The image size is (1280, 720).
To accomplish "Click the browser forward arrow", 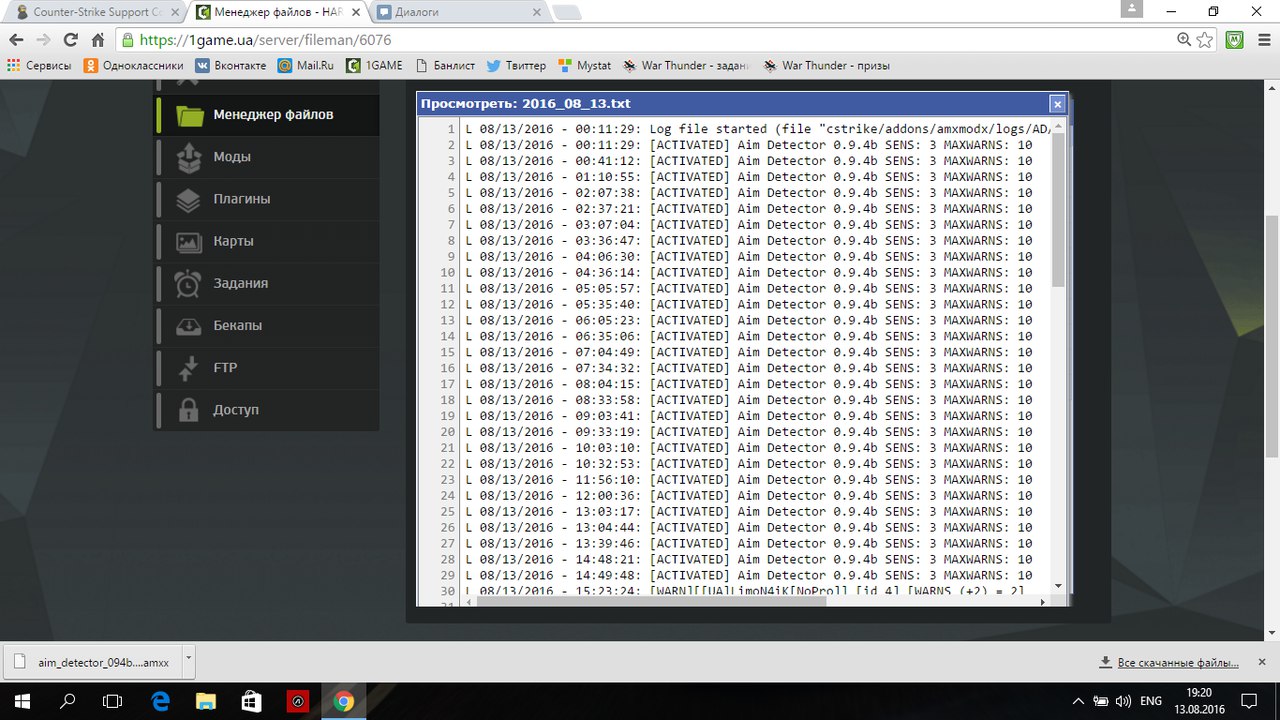I will [43, 40].
